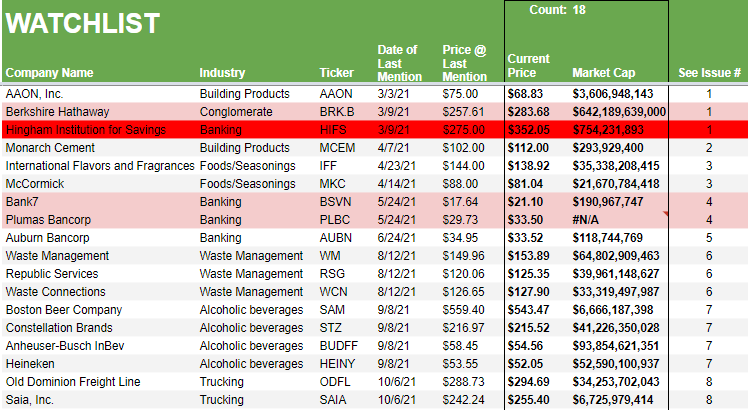Image resolution: width=748 pixels, height=410 pixels.
Task: Click the MKC ticker cell
Action: click(x=332, y=184)
